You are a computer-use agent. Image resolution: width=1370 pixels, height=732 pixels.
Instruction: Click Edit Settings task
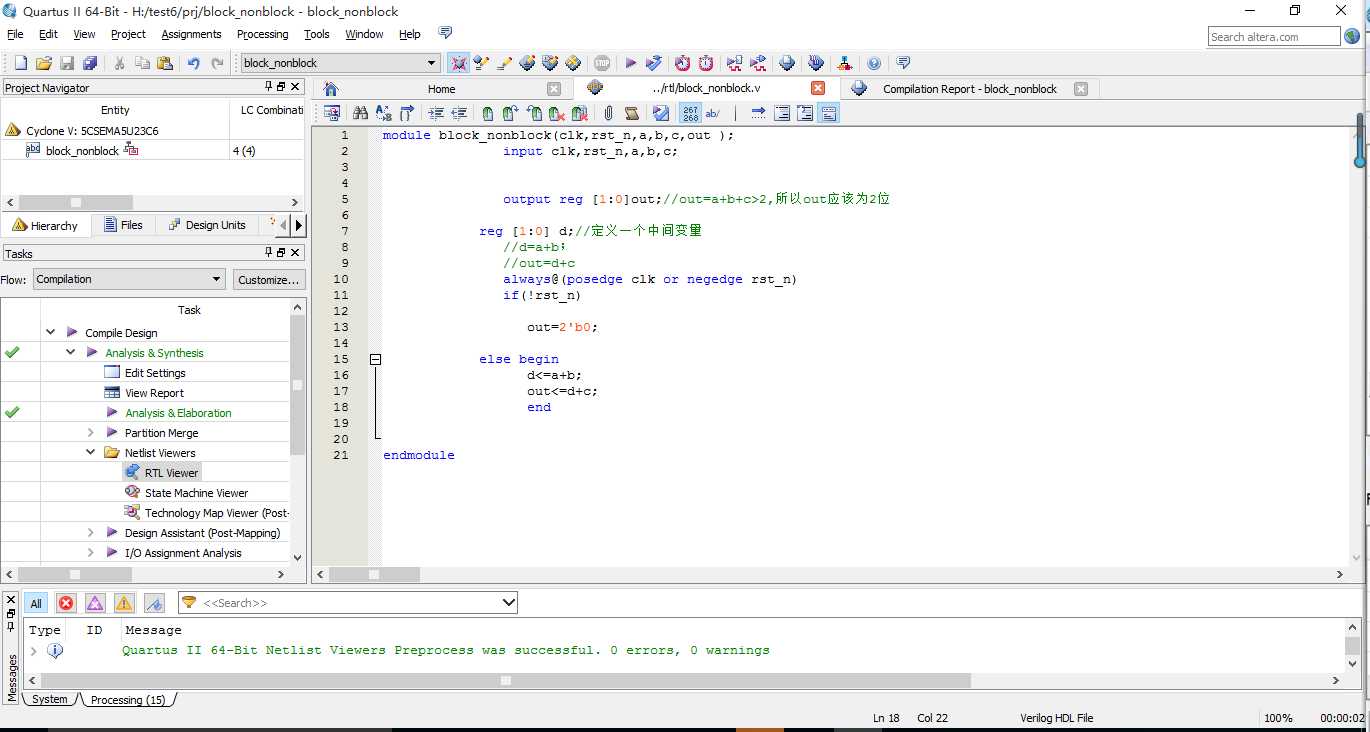155,372
